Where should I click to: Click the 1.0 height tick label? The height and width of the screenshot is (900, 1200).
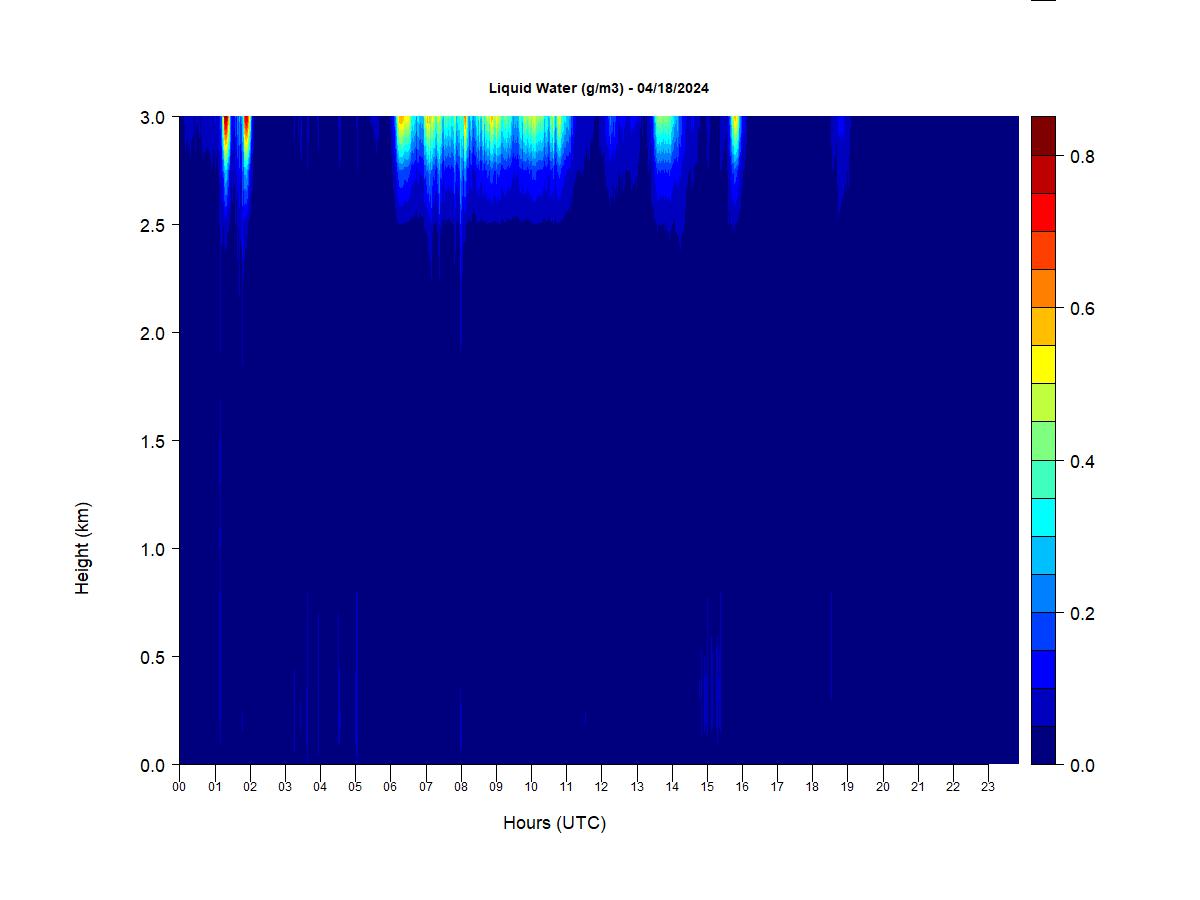153,549
